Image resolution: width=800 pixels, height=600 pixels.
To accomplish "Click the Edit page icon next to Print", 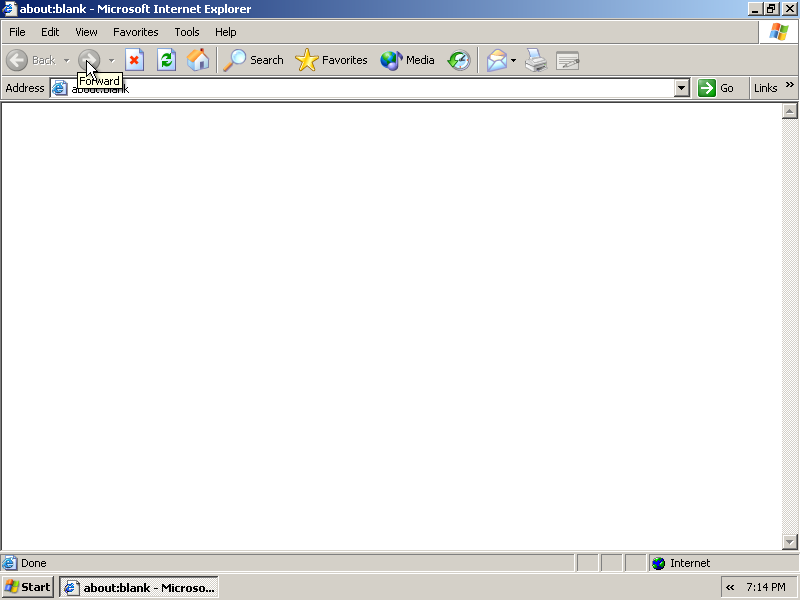I will [568, 60].
